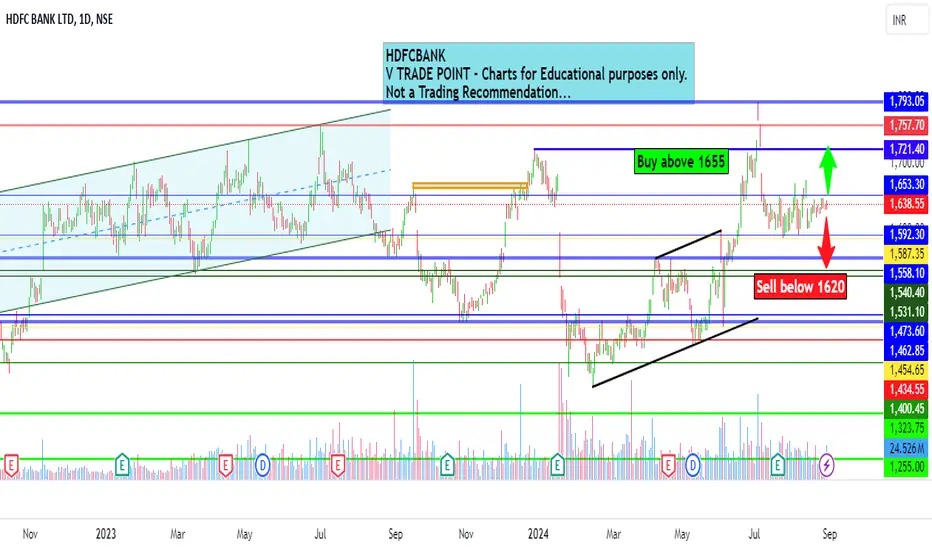Open the red E earnings marker near April 2024
This screenshot has width=932, height=550.
tap(668, 466)
